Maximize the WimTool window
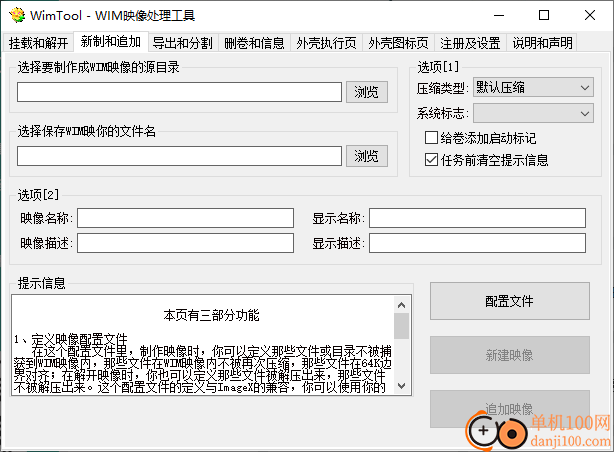Screen dimensions: 614x452 point(544,15)
